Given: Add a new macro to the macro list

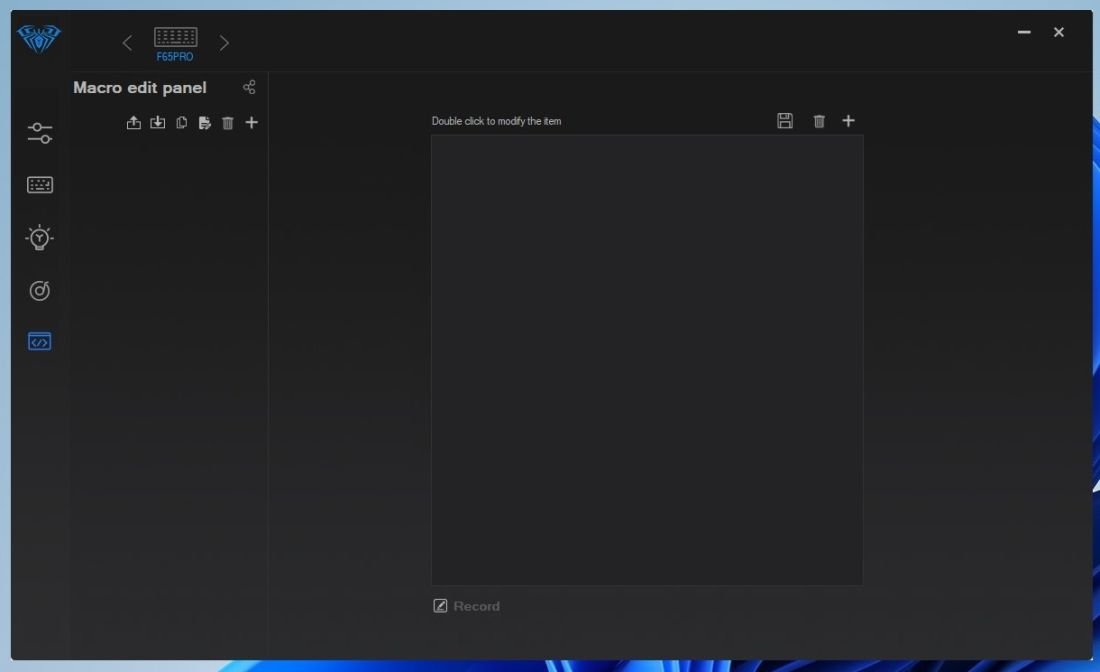Looking at the screenshot, I should [x=251, y=123].
